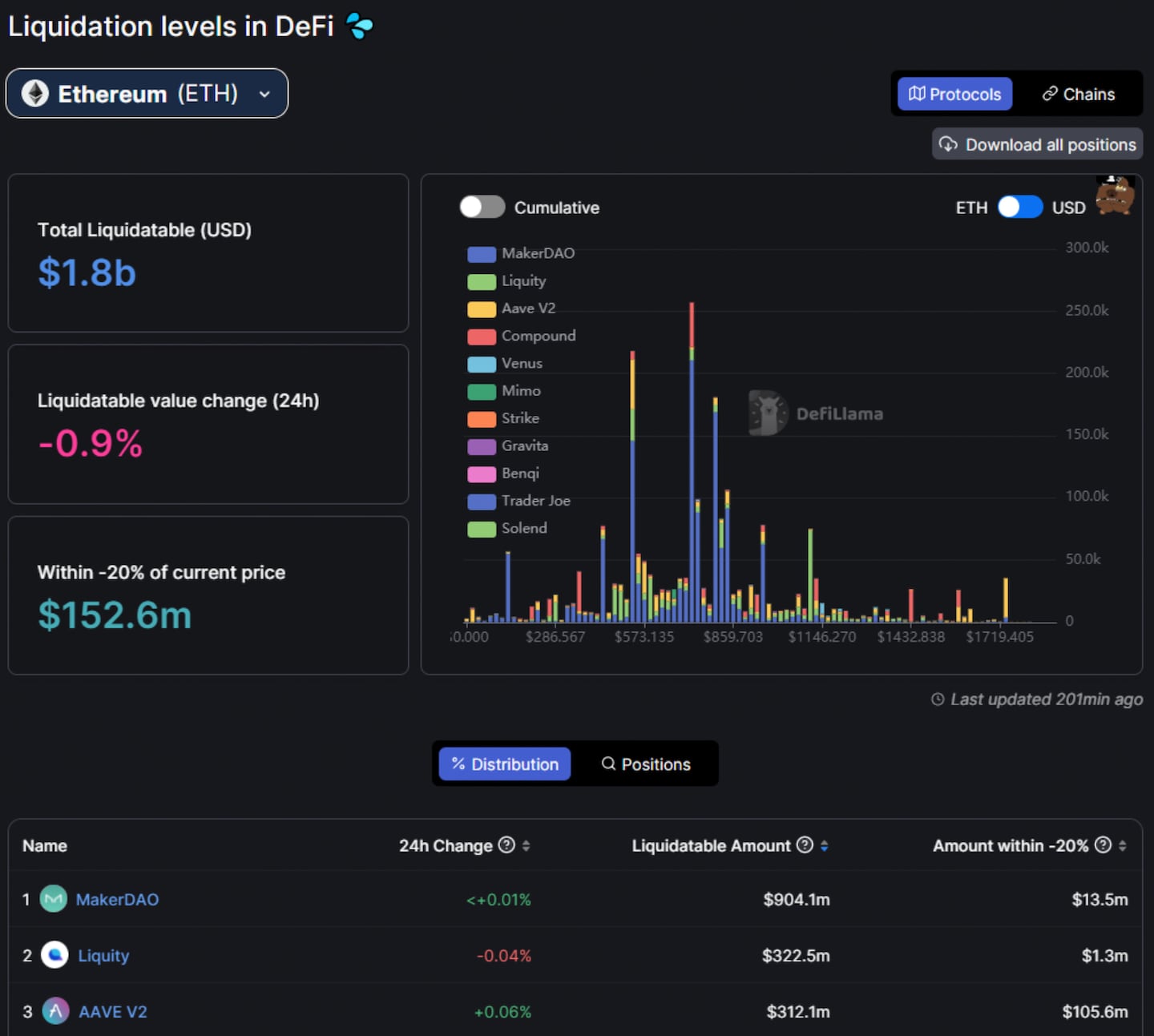The width and height of the screenshot is (1154, 1036).
Task: Click the magnifier icon in Positions tab
Action: point(608,764)
